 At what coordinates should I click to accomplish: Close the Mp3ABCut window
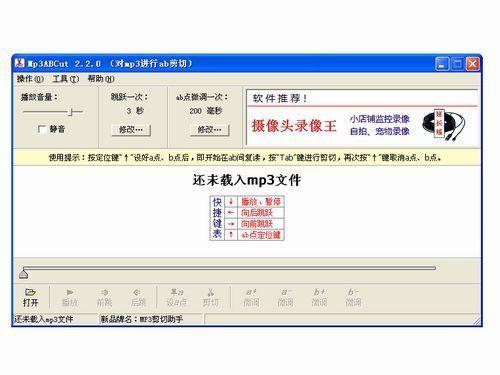[x=473, y=64]
